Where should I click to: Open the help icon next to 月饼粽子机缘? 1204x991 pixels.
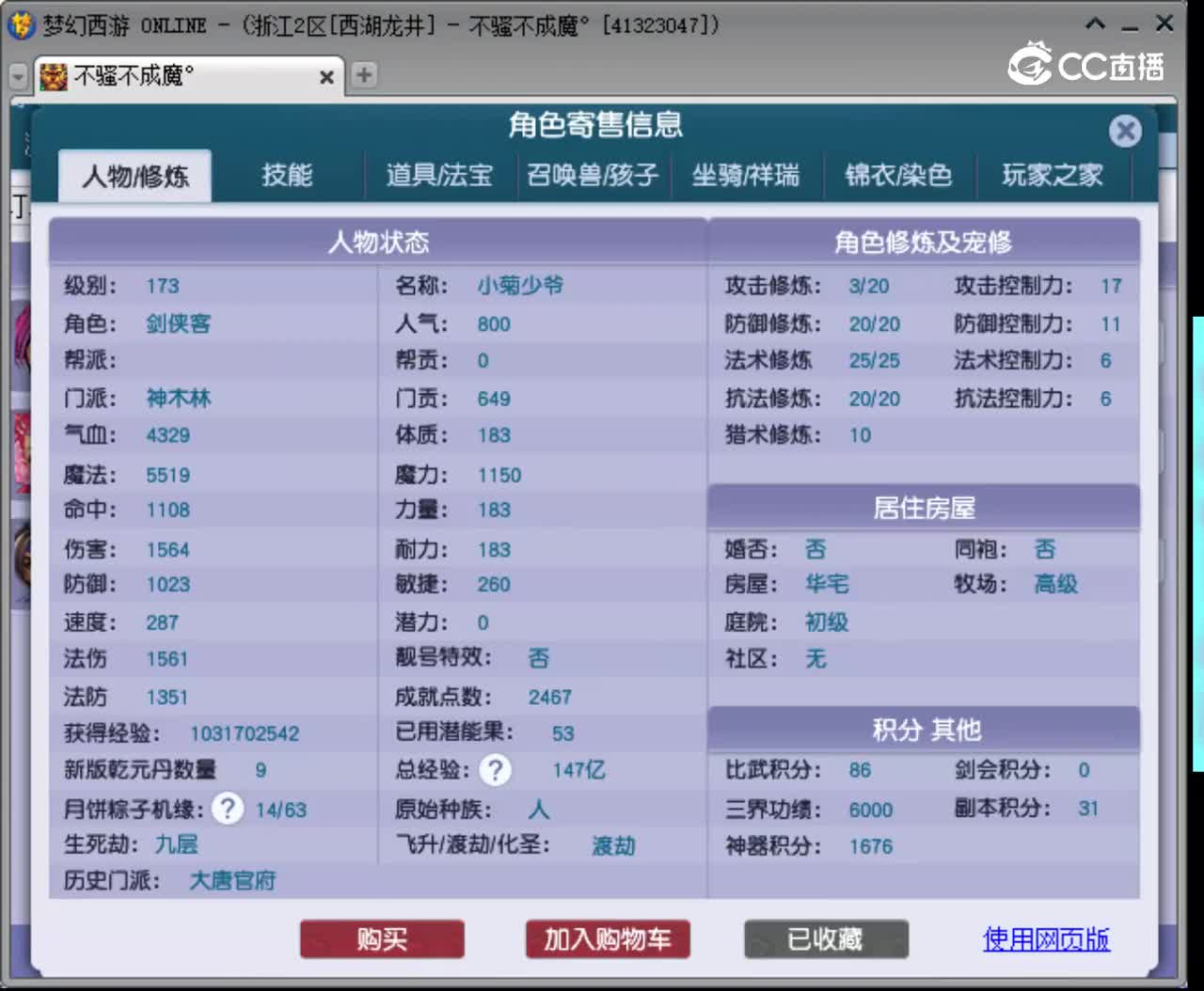[227, 809]
